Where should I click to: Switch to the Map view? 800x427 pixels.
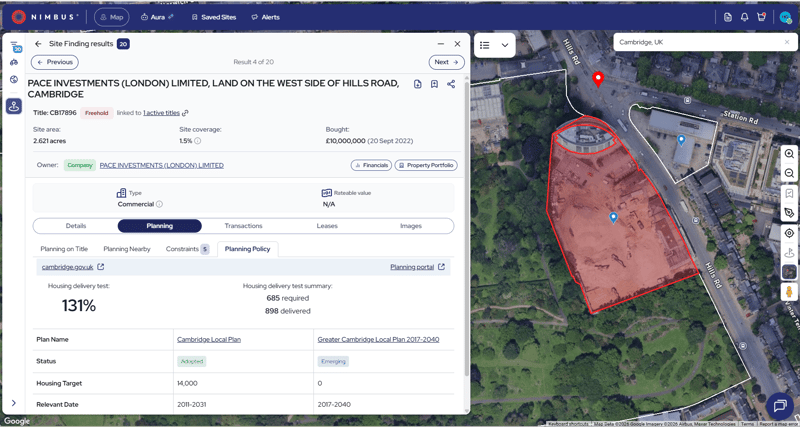click(111, 17)
